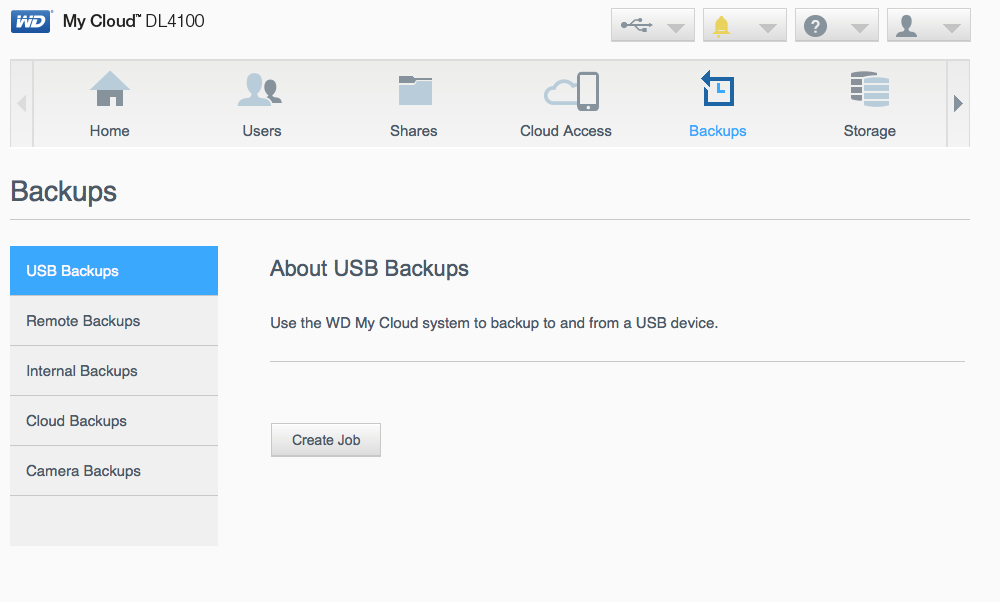
Task: Expand the alerts dropdown arrow
Action: (767, 28)
